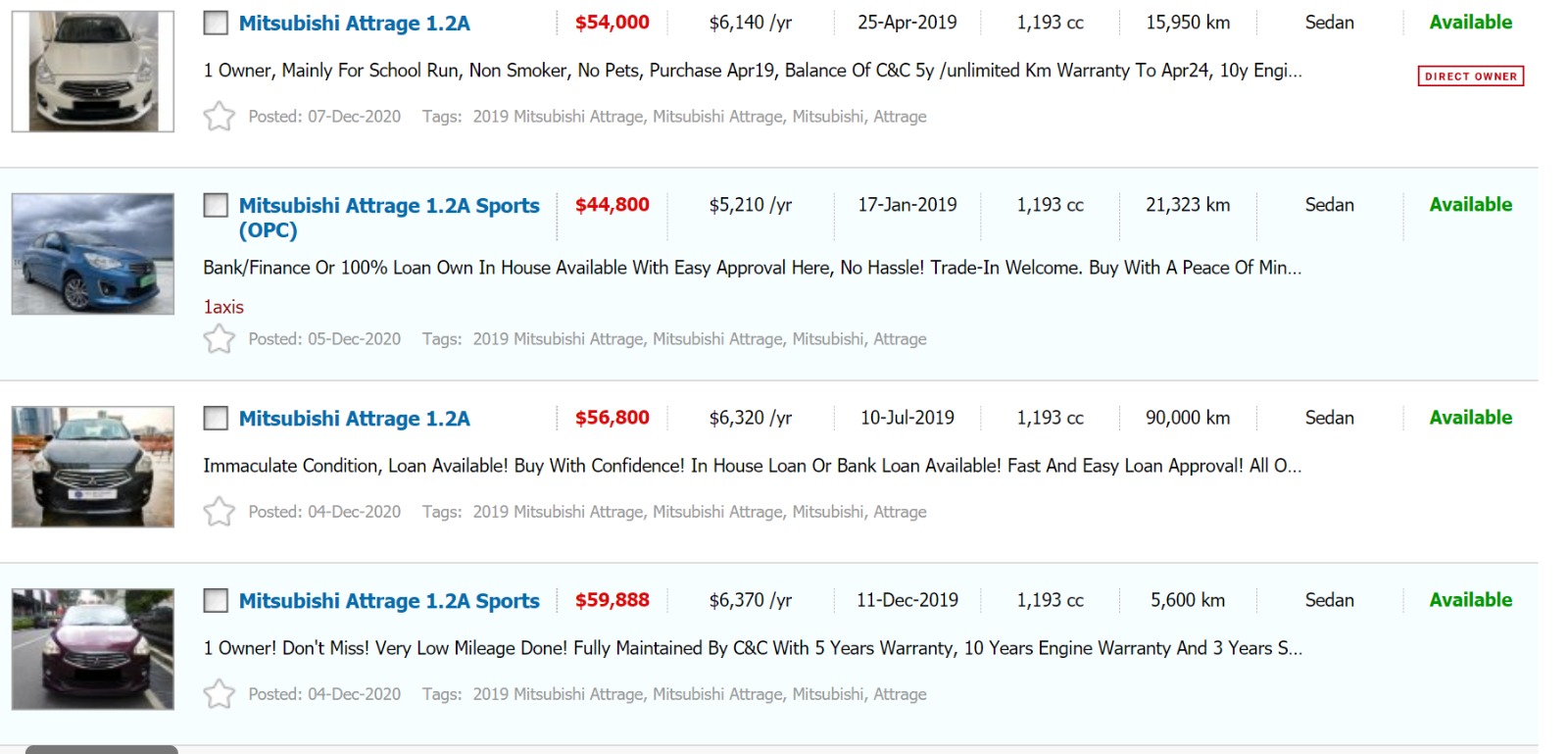Click the 2019 Mitsubishi Attrage tag in the first listing

[x=558, y=117]
